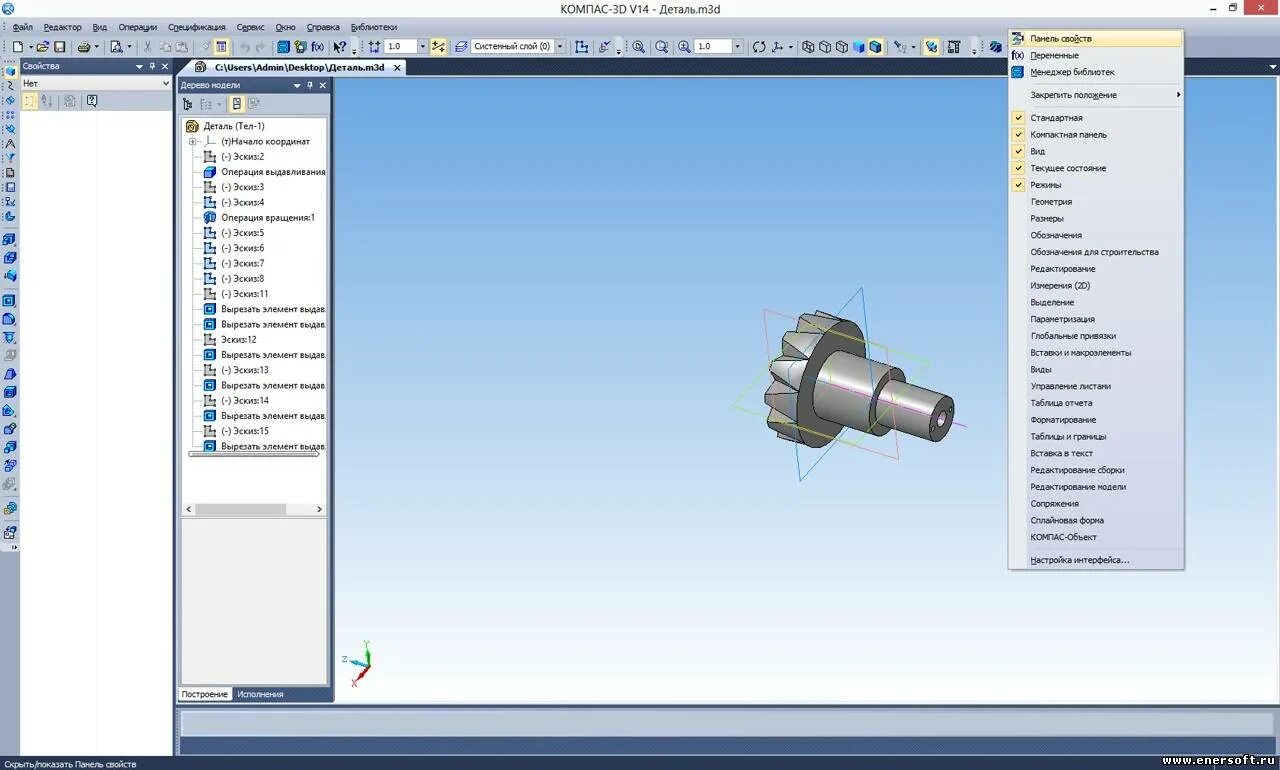The height and width of the screenshot is (770, 1280).
Task: Select Shaded with edges display icon
Action: (876, 47)
